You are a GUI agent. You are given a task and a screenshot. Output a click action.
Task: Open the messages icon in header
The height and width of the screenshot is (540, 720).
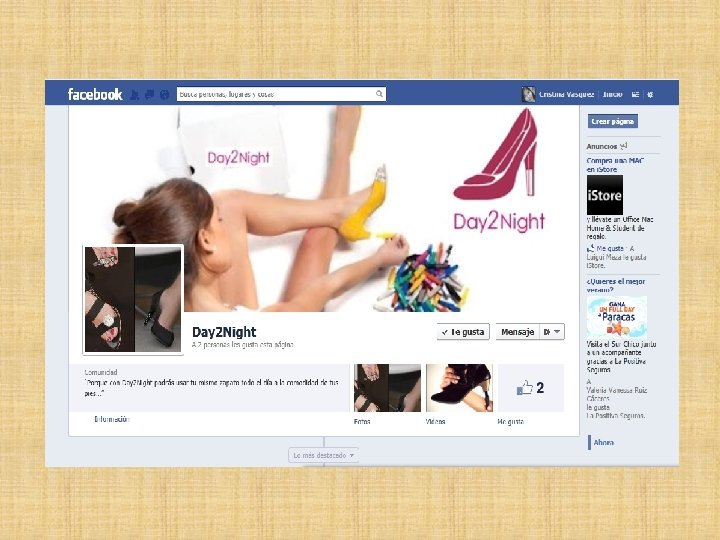pos(150,95)
